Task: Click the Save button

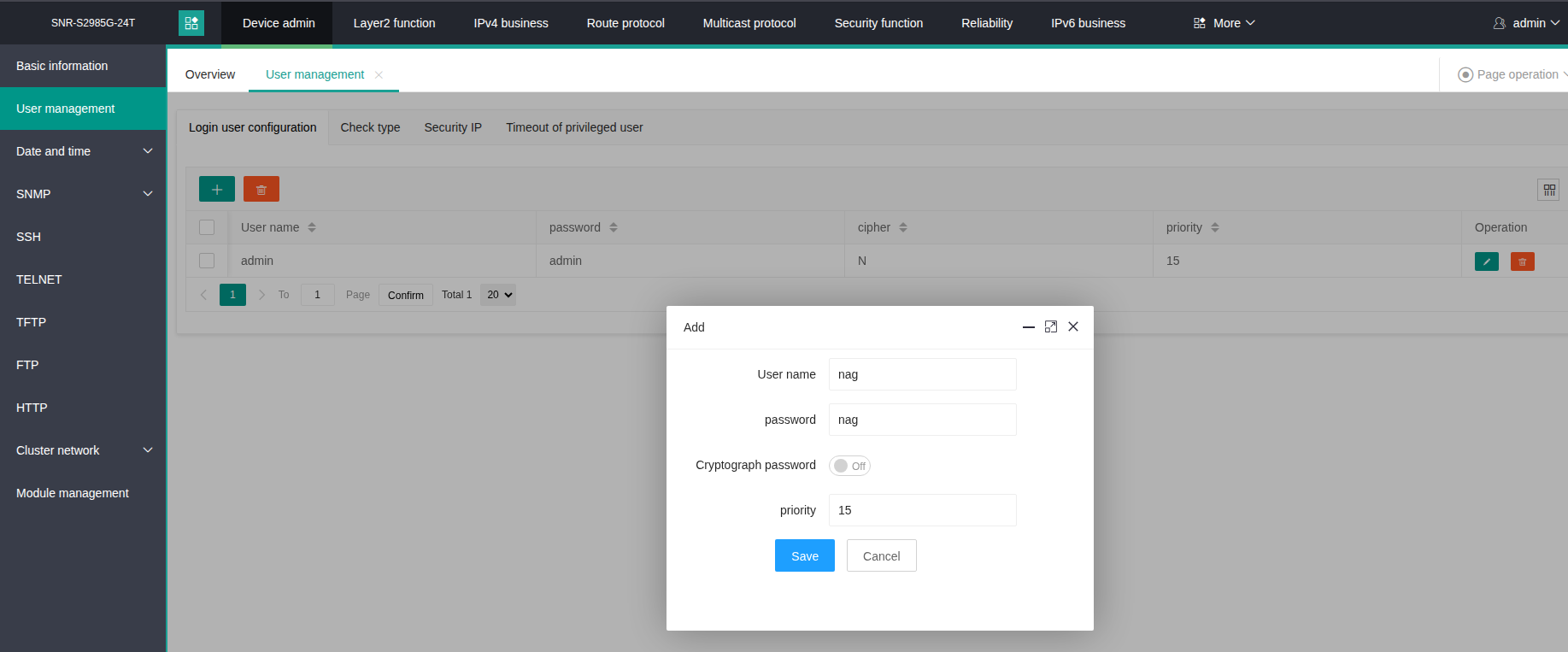Action: tap(805, 555)
